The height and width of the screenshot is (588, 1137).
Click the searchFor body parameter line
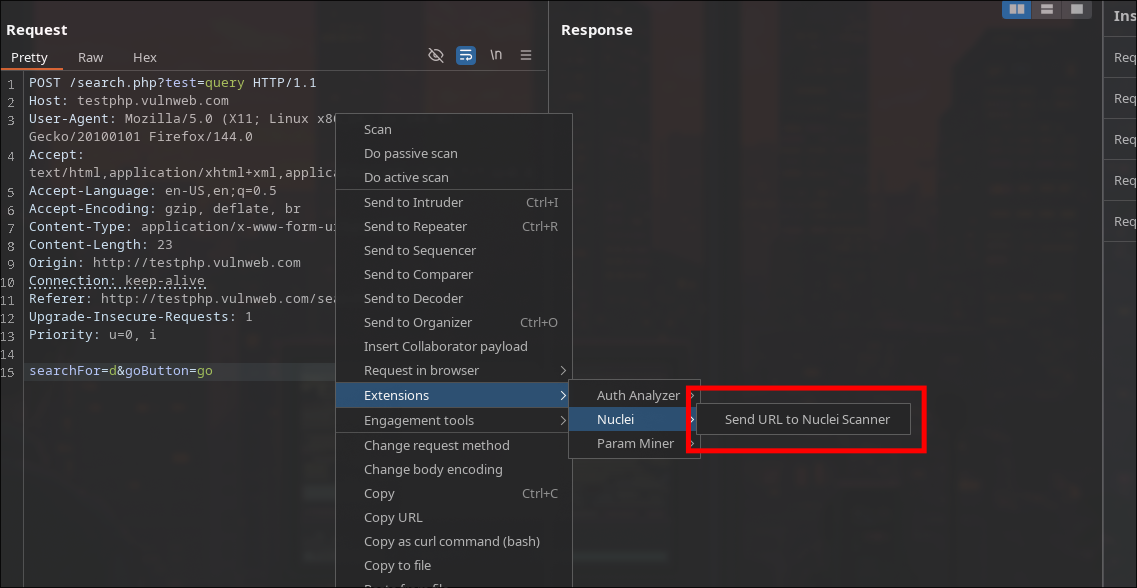(120, 372)
